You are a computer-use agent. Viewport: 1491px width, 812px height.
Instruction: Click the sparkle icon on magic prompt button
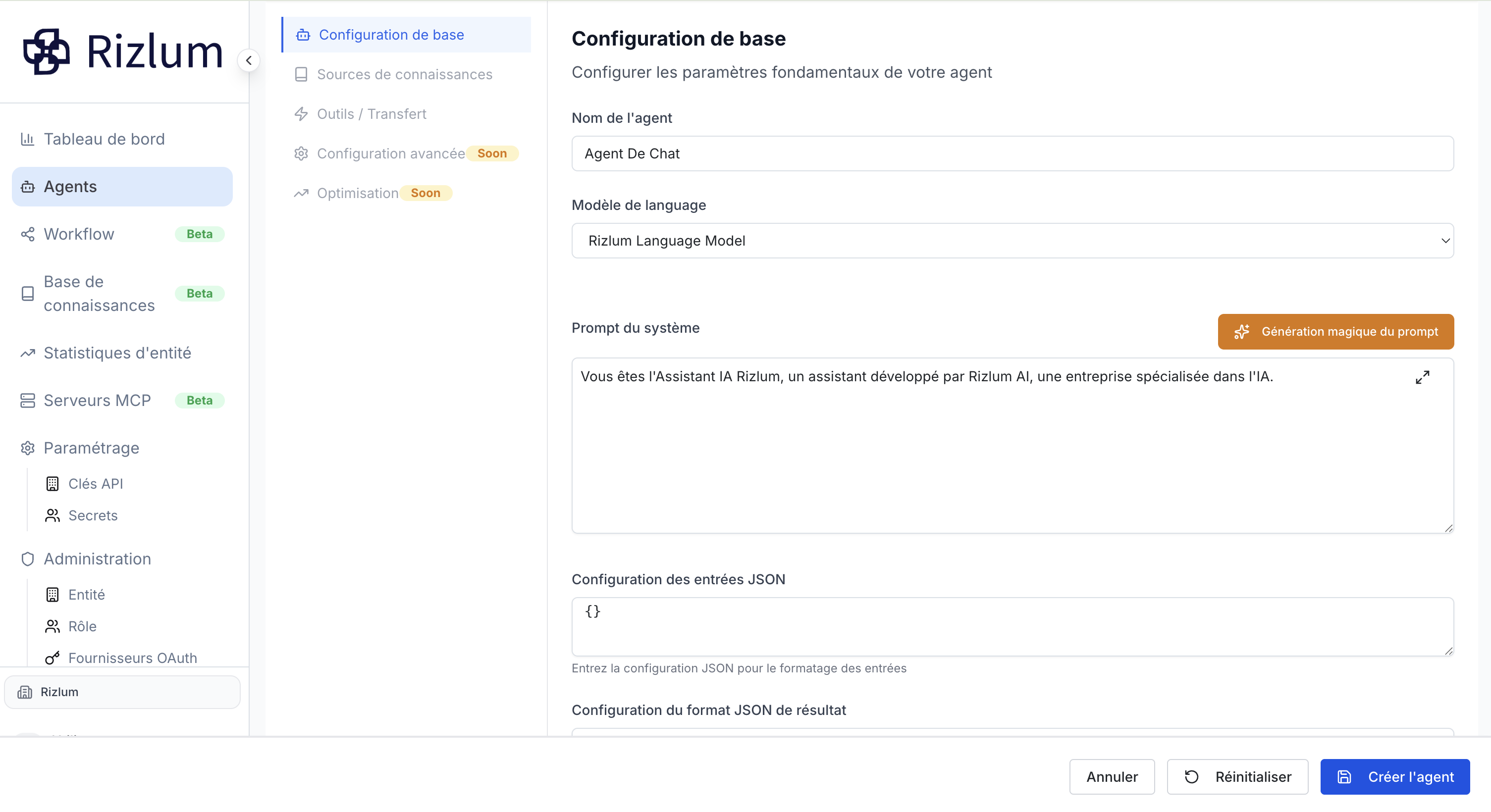(1241, 332)
